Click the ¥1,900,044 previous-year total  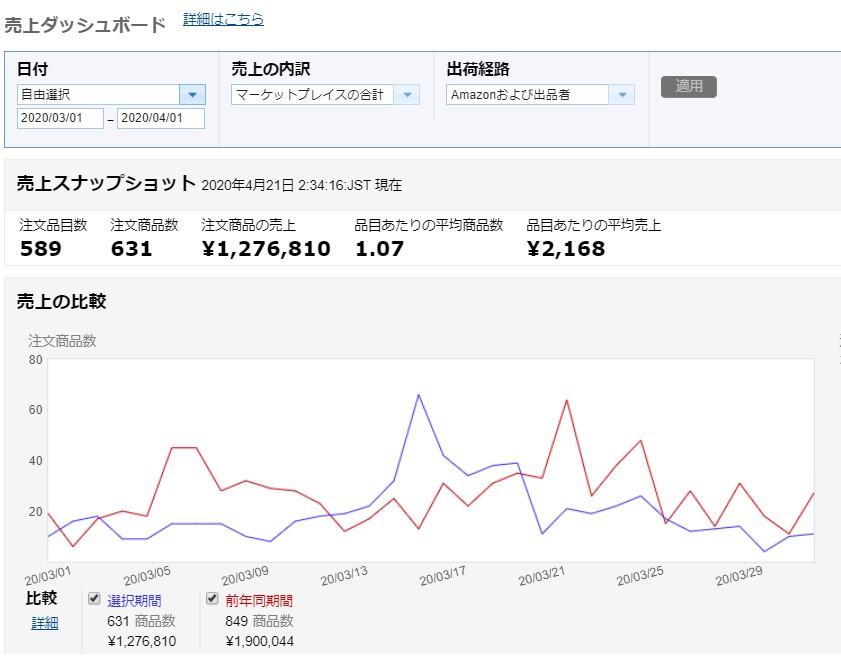click(x=259, y=641)
